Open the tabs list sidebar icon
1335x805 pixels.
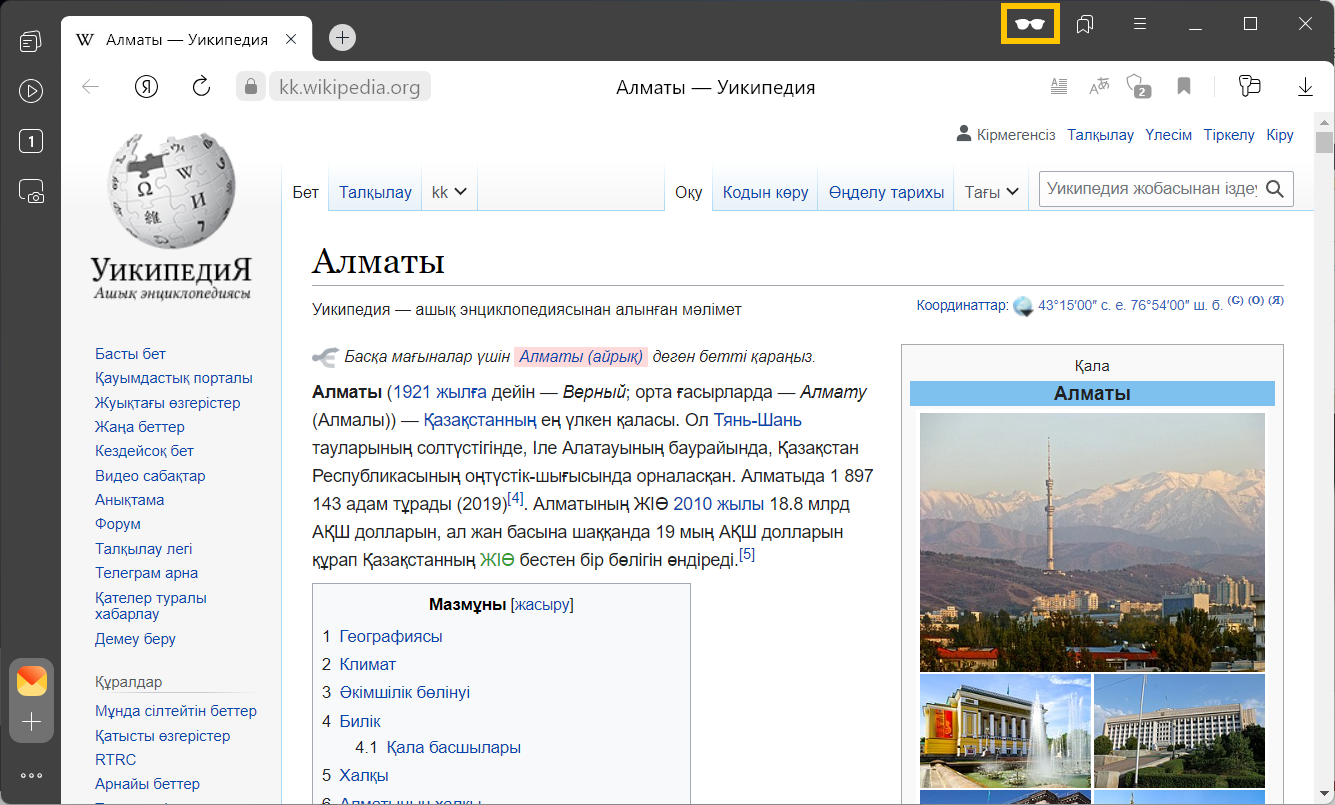(x=31, y=42)
